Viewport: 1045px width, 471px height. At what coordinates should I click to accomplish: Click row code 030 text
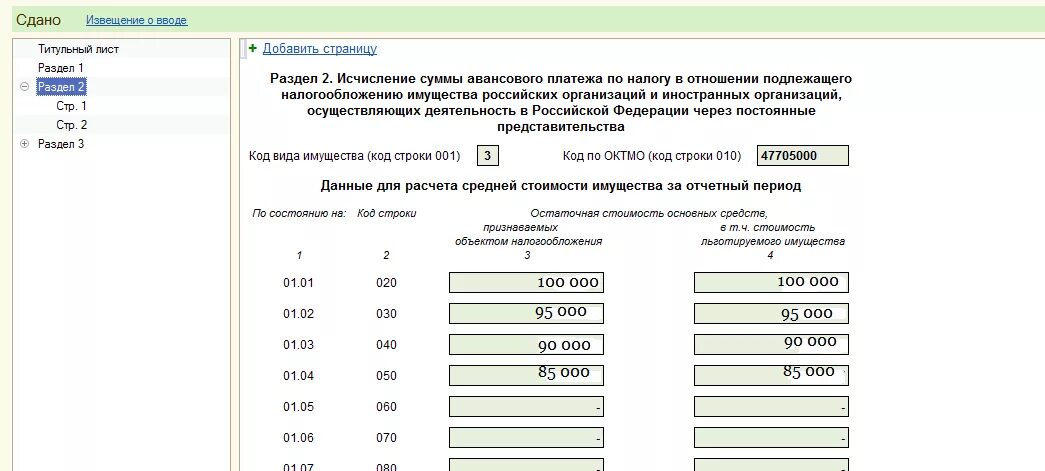tap(386, 314)
